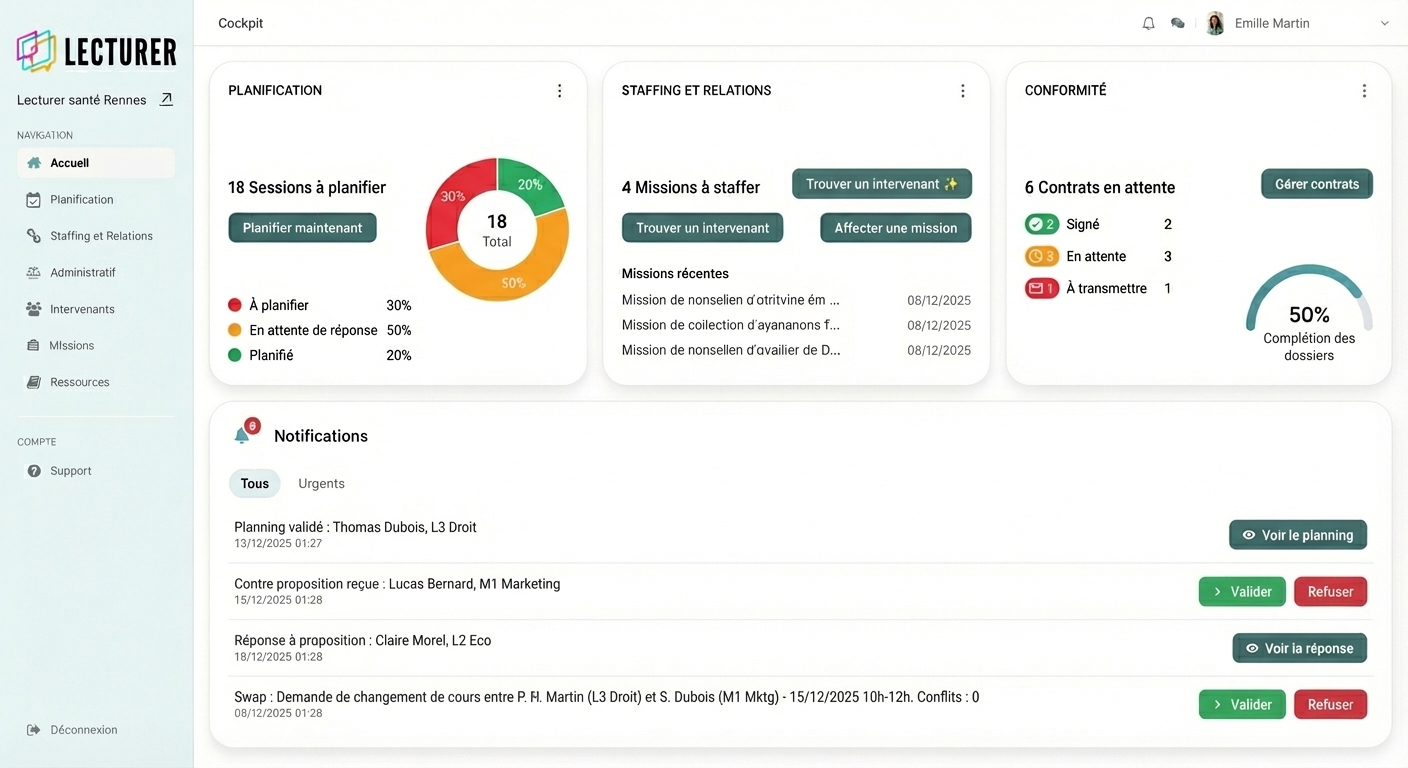Open the Conformité card kebab menu
Viewport: 1408px width, 768px height.
(x=1364, y=90)
